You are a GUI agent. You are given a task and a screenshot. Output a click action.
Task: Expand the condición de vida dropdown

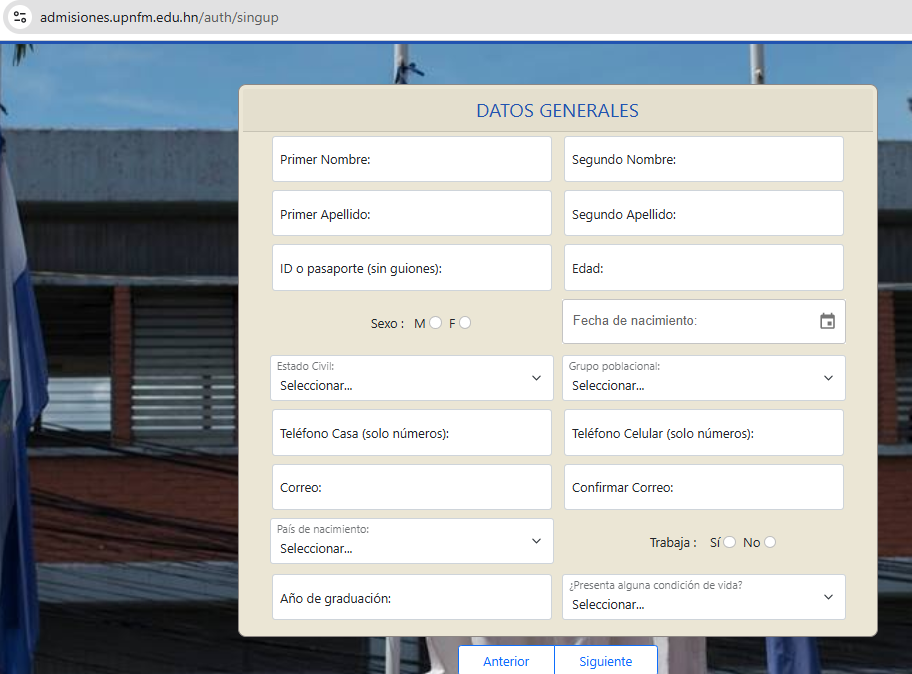(704, 597)
